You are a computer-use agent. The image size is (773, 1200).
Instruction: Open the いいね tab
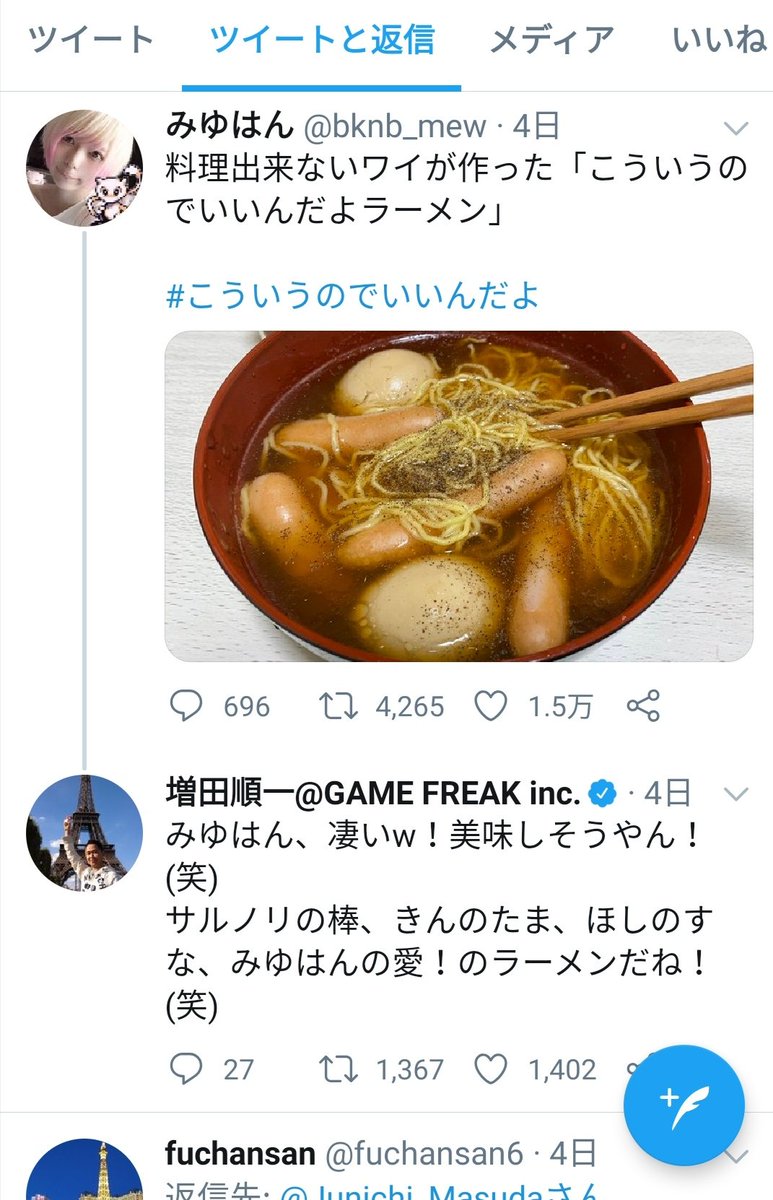718,40
